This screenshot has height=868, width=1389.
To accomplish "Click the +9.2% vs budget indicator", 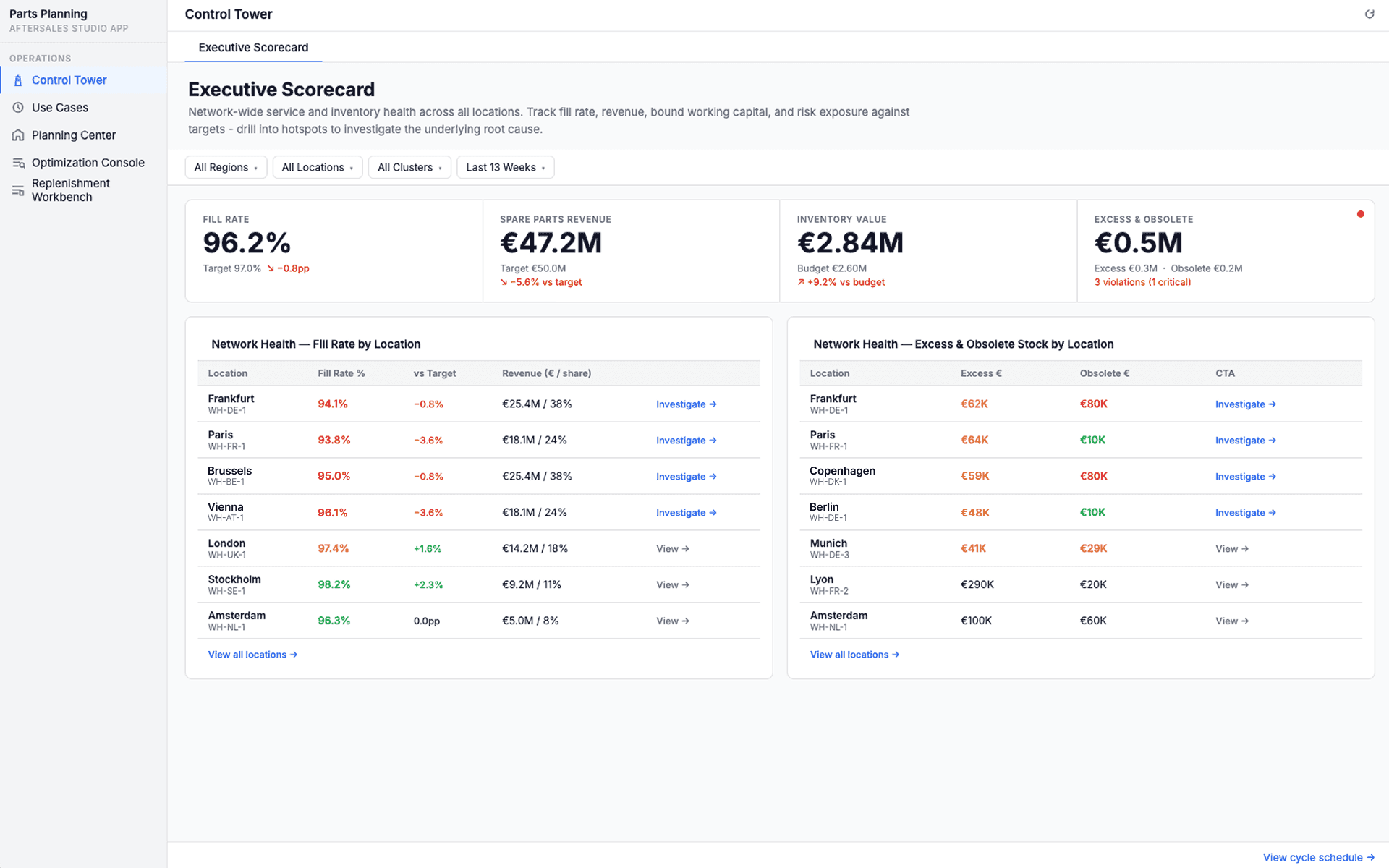I will click(x=841, y=282).
